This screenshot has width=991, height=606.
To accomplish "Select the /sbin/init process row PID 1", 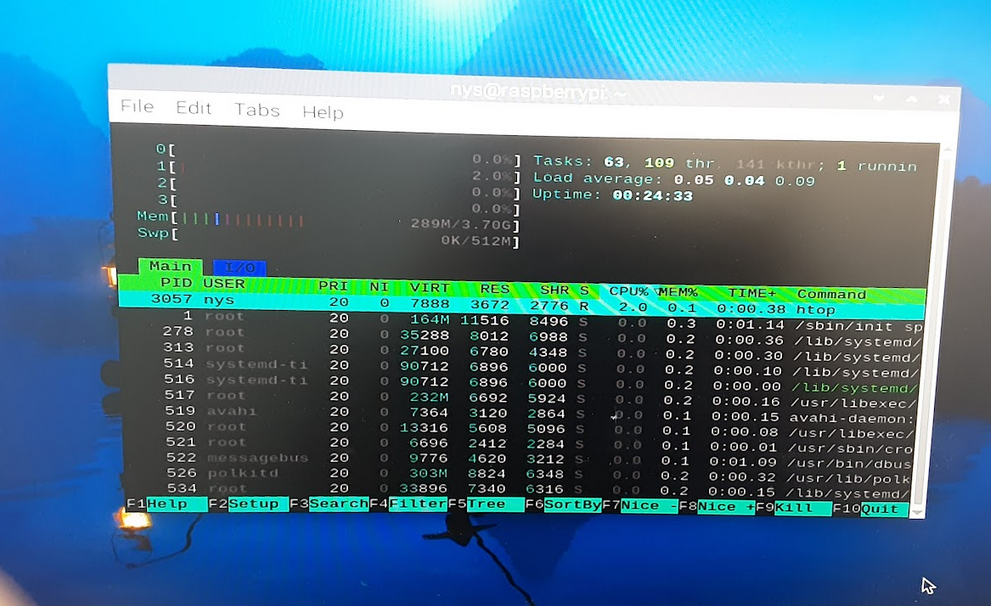I will tap(521, 320).
